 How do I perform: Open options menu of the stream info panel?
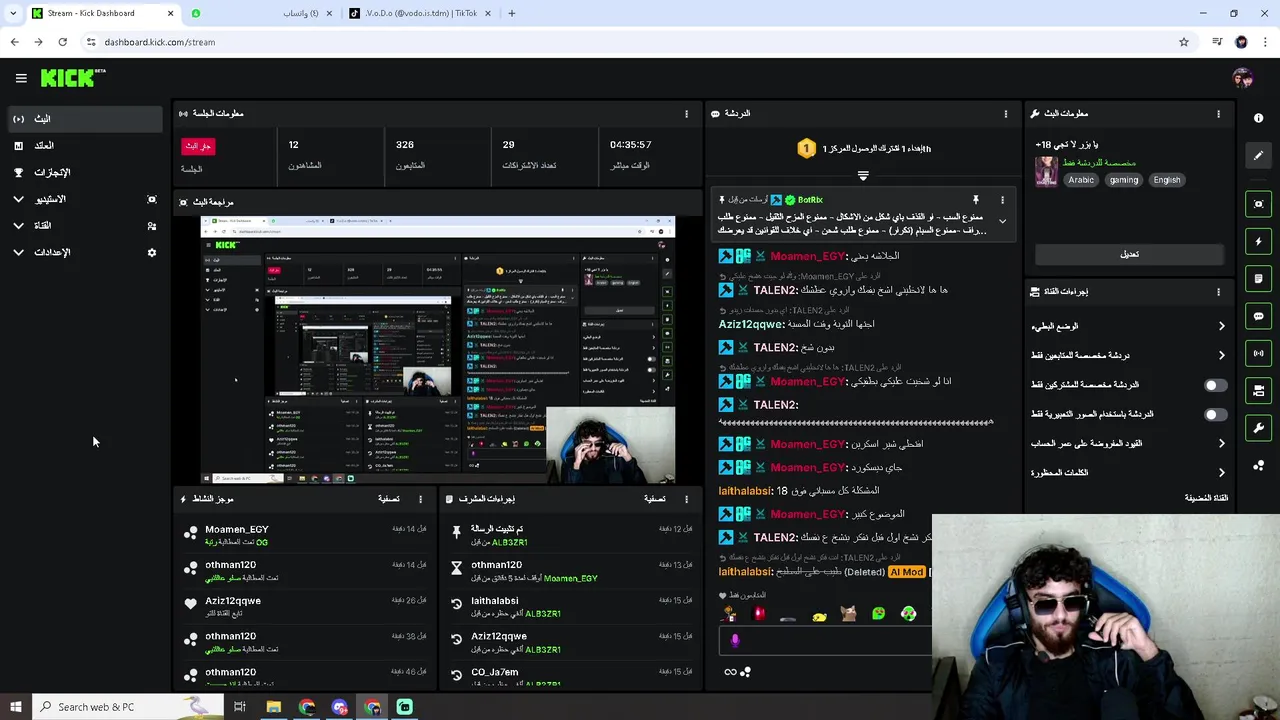1218,114
